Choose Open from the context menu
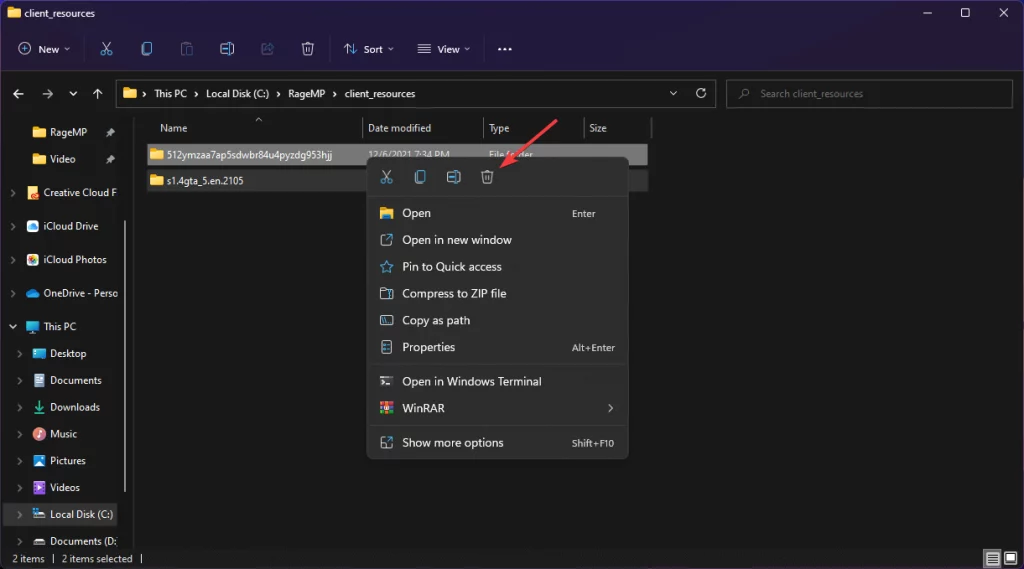The image size is (1024, 569). pyautogui.click(x=498, y=213)
